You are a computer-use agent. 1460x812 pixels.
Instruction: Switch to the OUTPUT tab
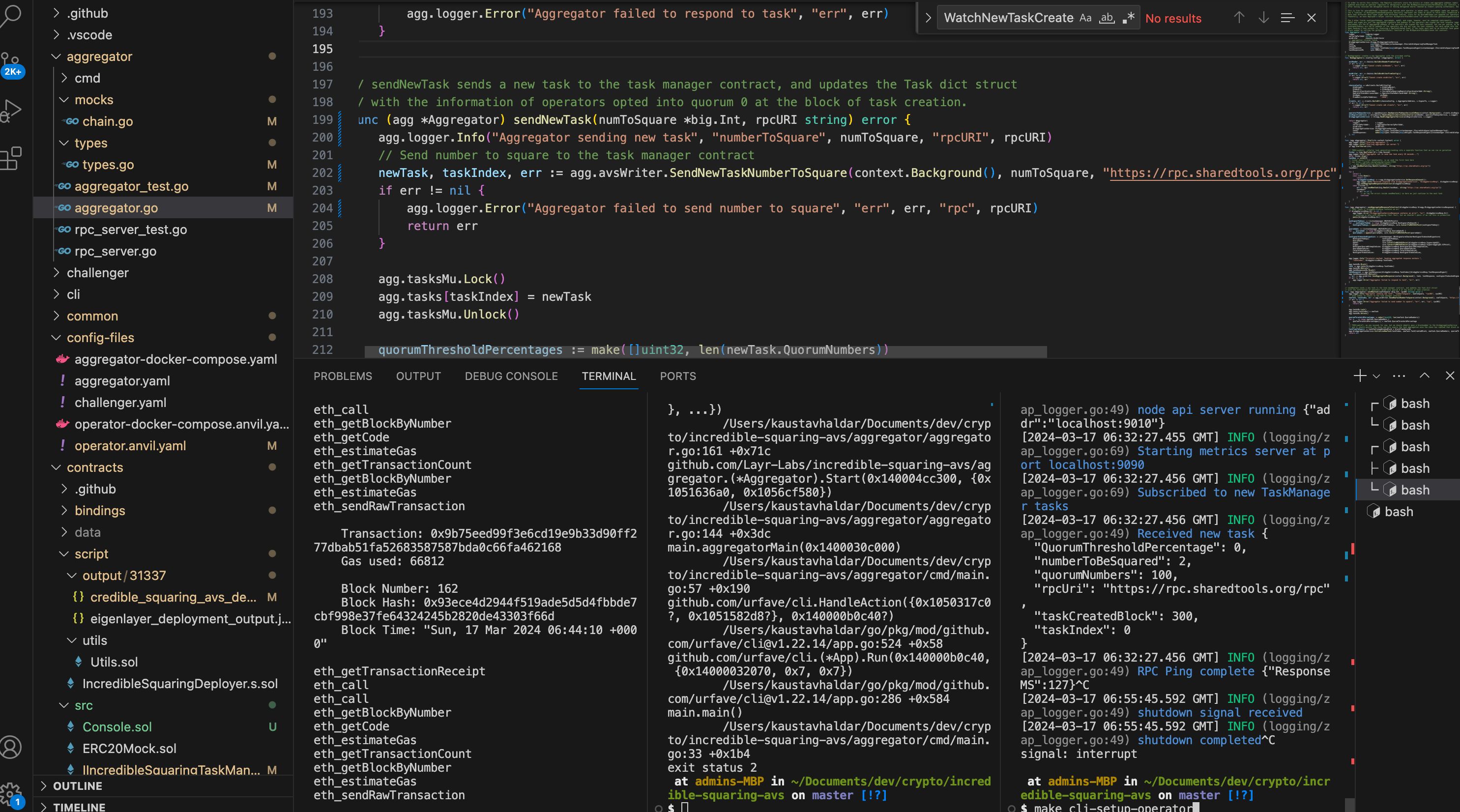coord(418,376)
